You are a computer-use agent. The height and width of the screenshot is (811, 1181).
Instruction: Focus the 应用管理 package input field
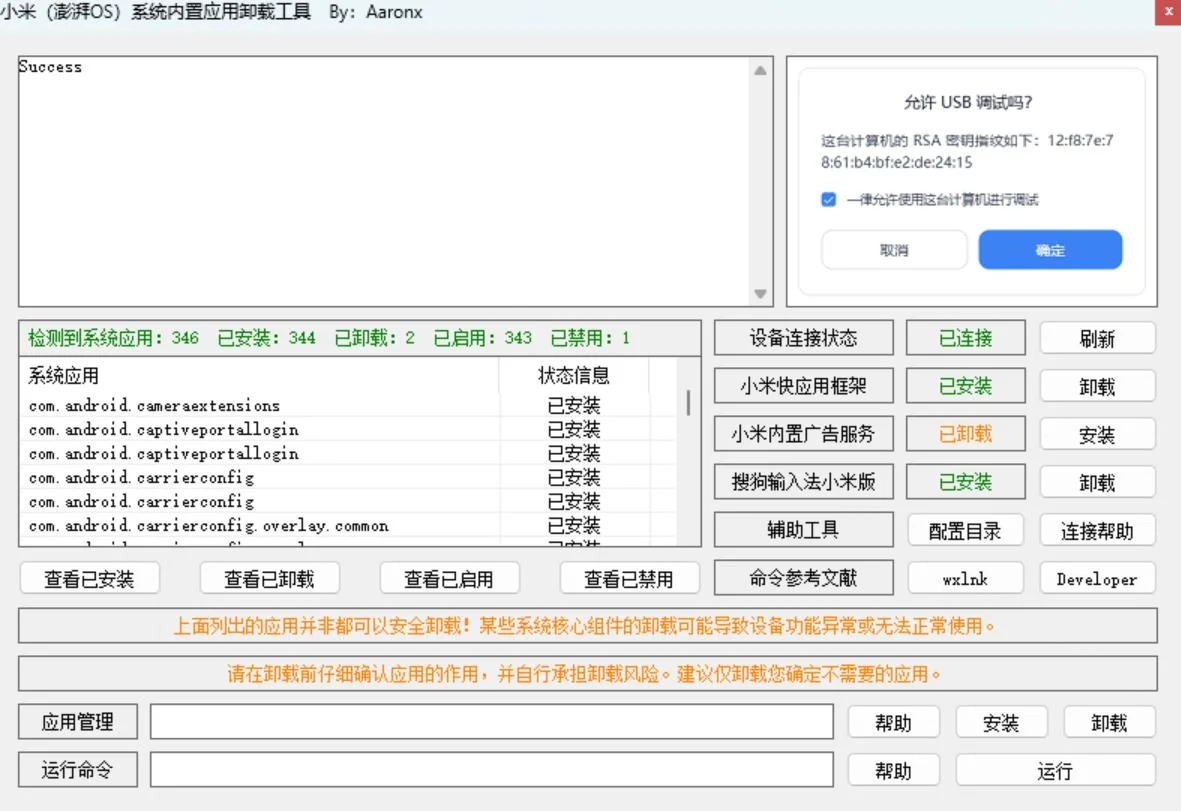point(492,722)
